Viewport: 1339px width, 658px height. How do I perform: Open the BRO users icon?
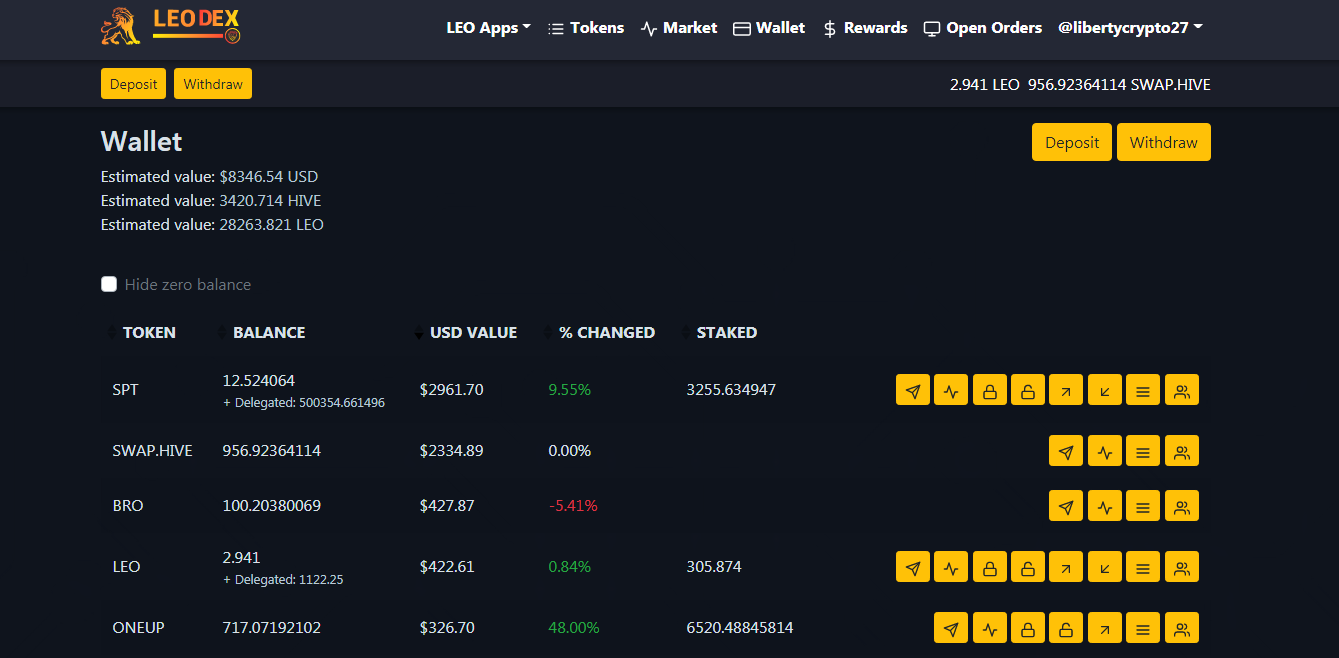pyautogui.click(x=1182, y=506)
